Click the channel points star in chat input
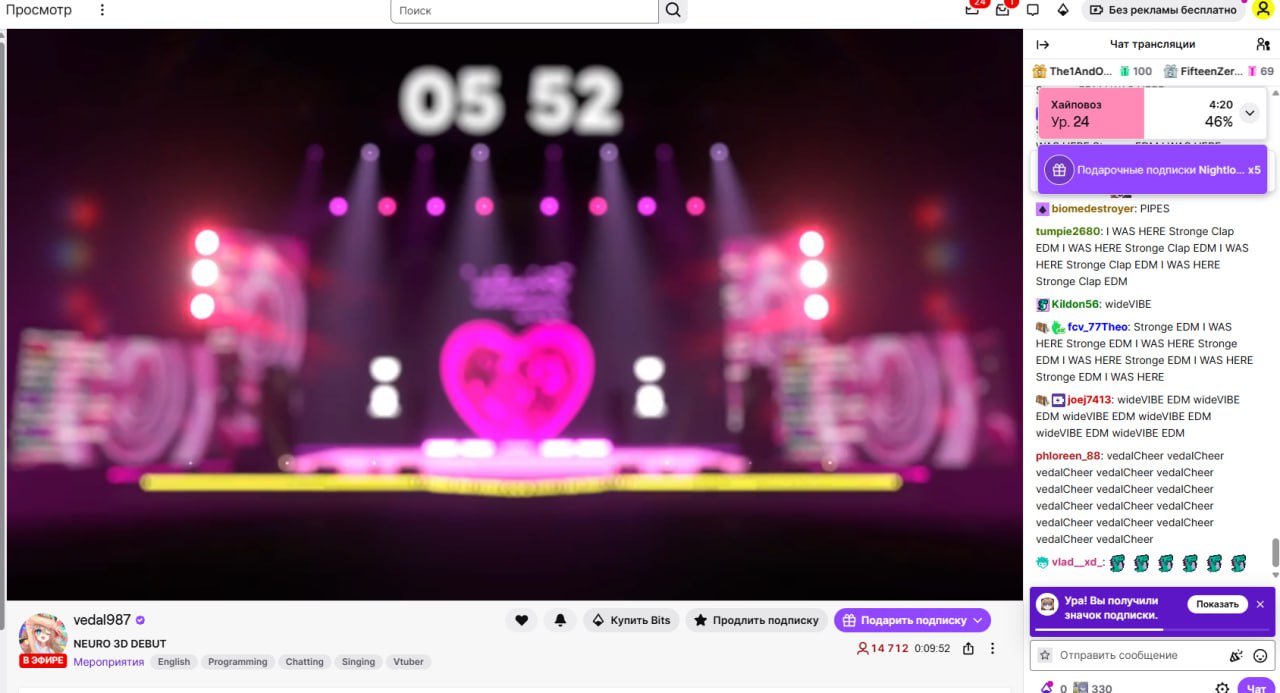This screenshot has height=693, width=1280. (x=1047, y=655)
